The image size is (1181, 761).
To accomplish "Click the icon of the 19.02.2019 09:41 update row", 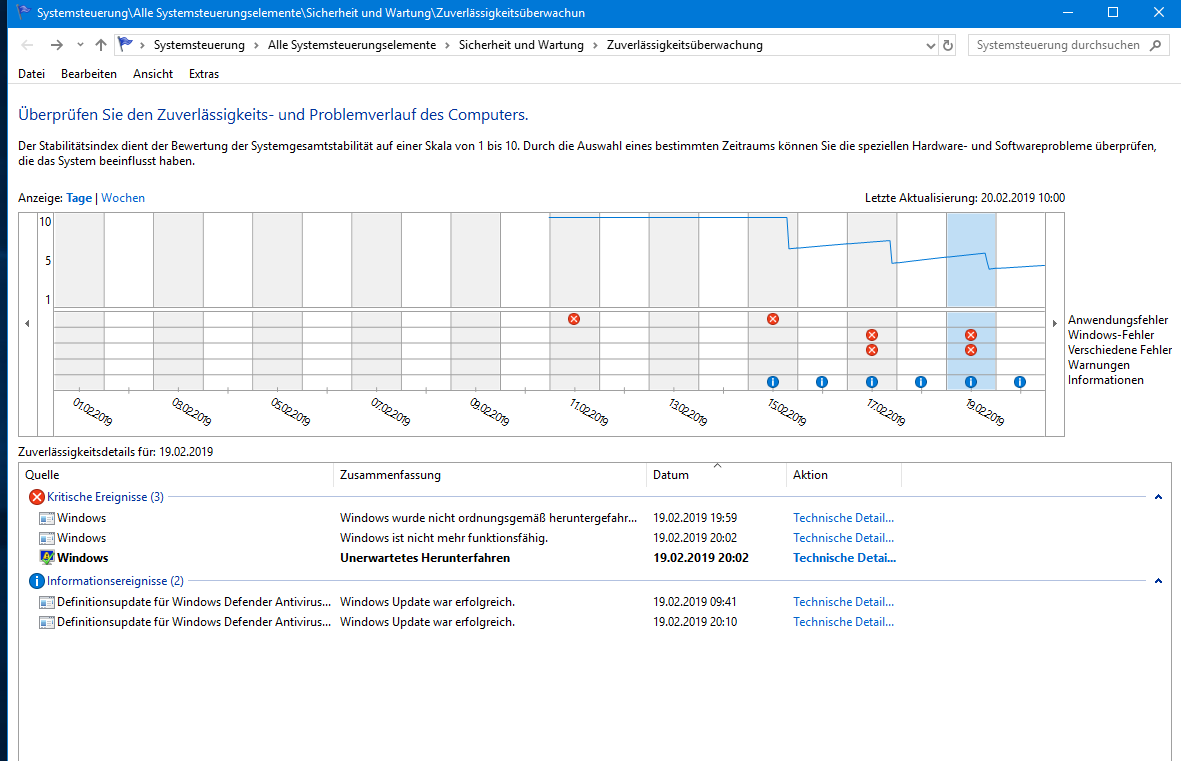I will (47, 602).
